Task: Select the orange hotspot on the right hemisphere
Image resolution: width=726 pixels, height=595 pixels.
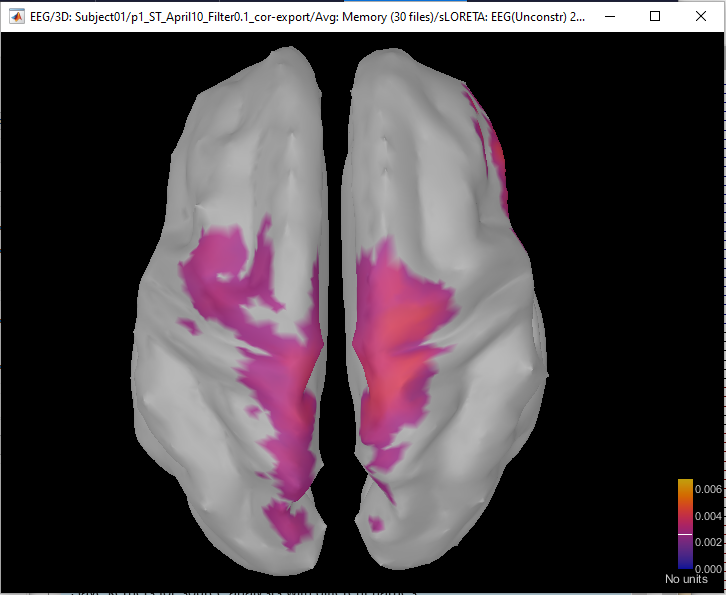Action: [x=402, y=333]
